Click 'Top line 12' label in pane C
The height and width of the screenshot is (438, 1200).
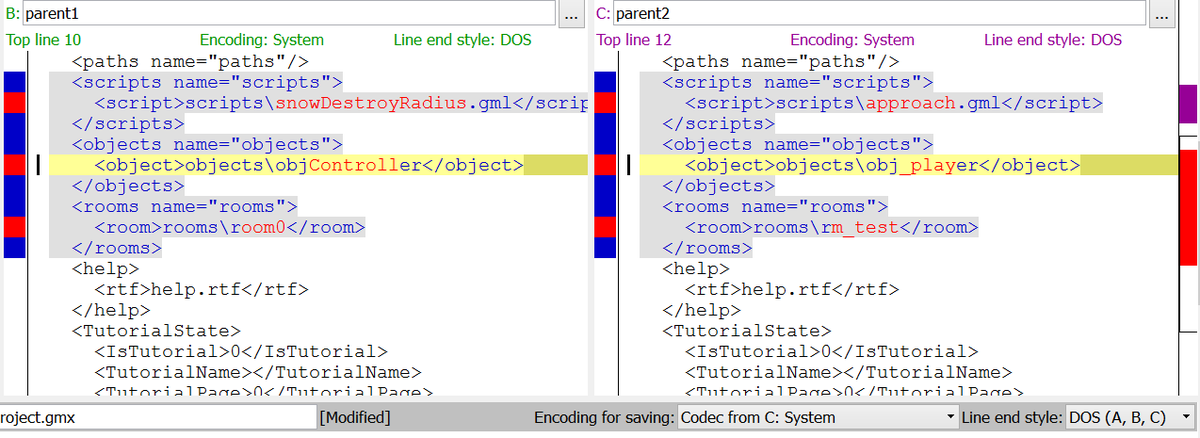634,40
